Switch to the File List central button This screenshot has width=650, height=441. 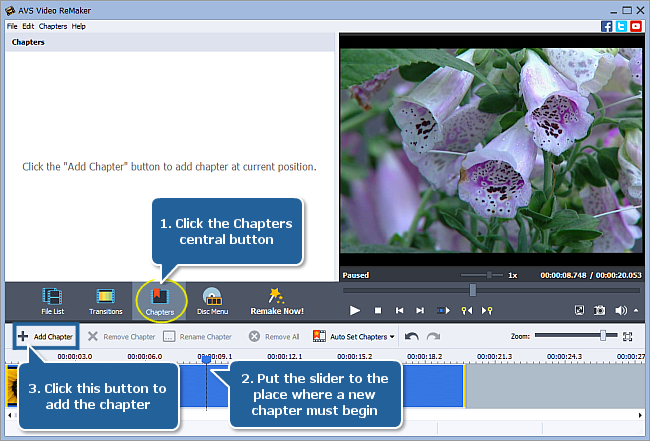pyautogui.click(x=53, y=301)
